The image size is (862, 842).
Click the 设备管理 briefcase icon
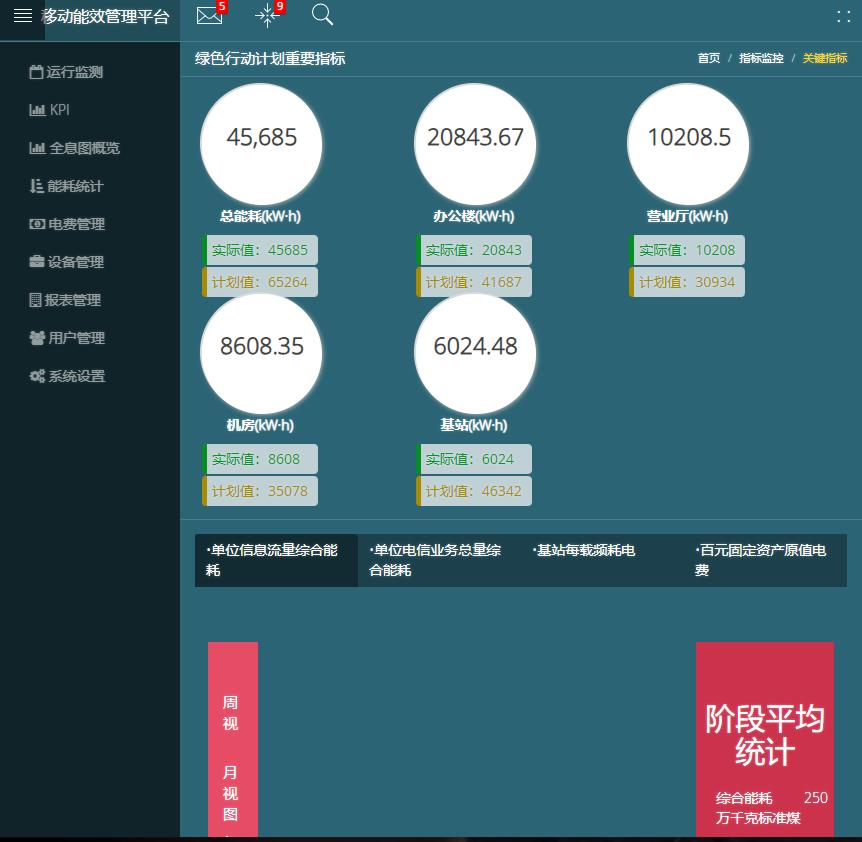[36, 262]
